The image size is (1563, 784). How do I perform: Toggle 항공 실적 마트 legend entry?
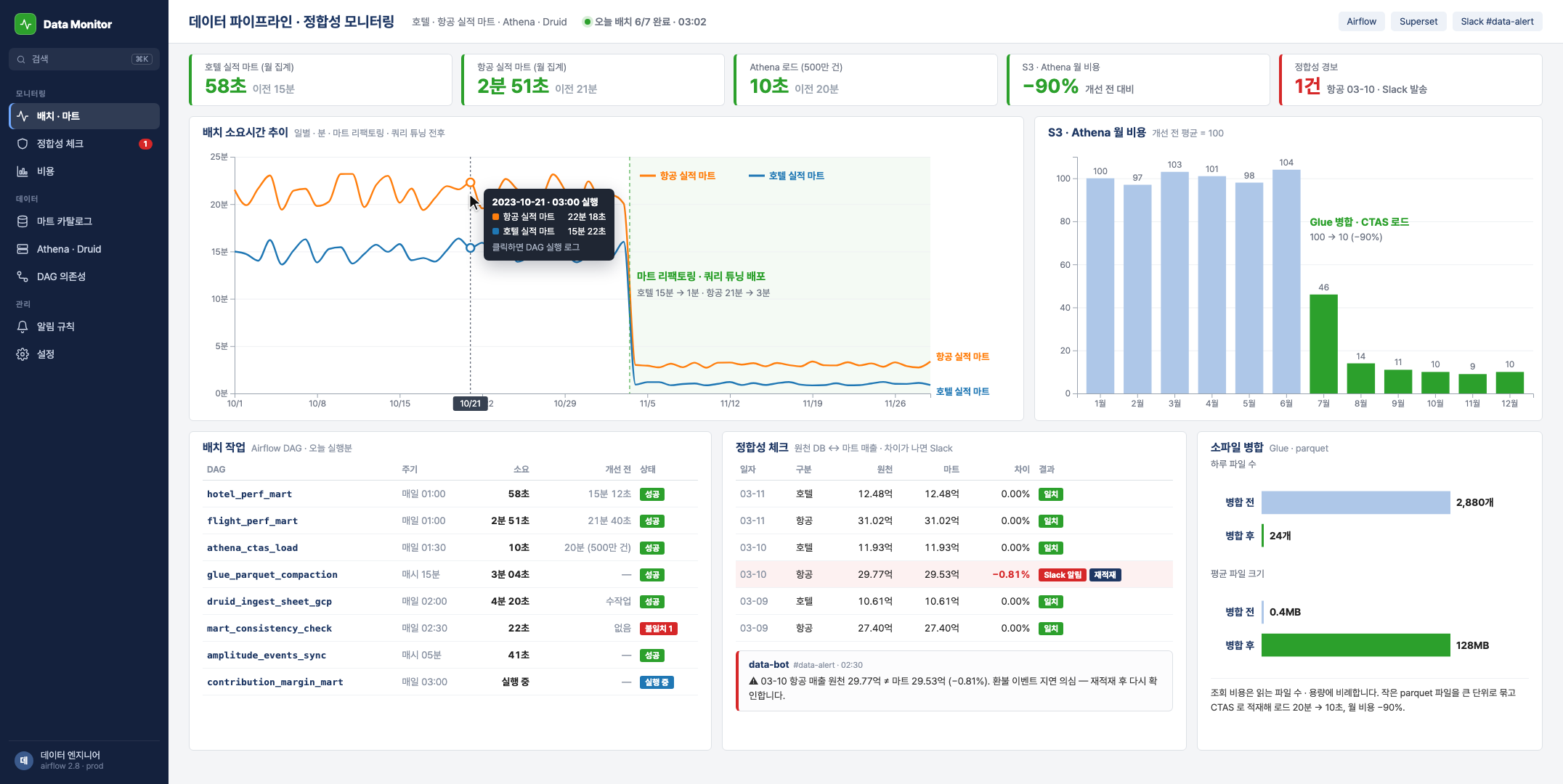[x=678, y=176]
